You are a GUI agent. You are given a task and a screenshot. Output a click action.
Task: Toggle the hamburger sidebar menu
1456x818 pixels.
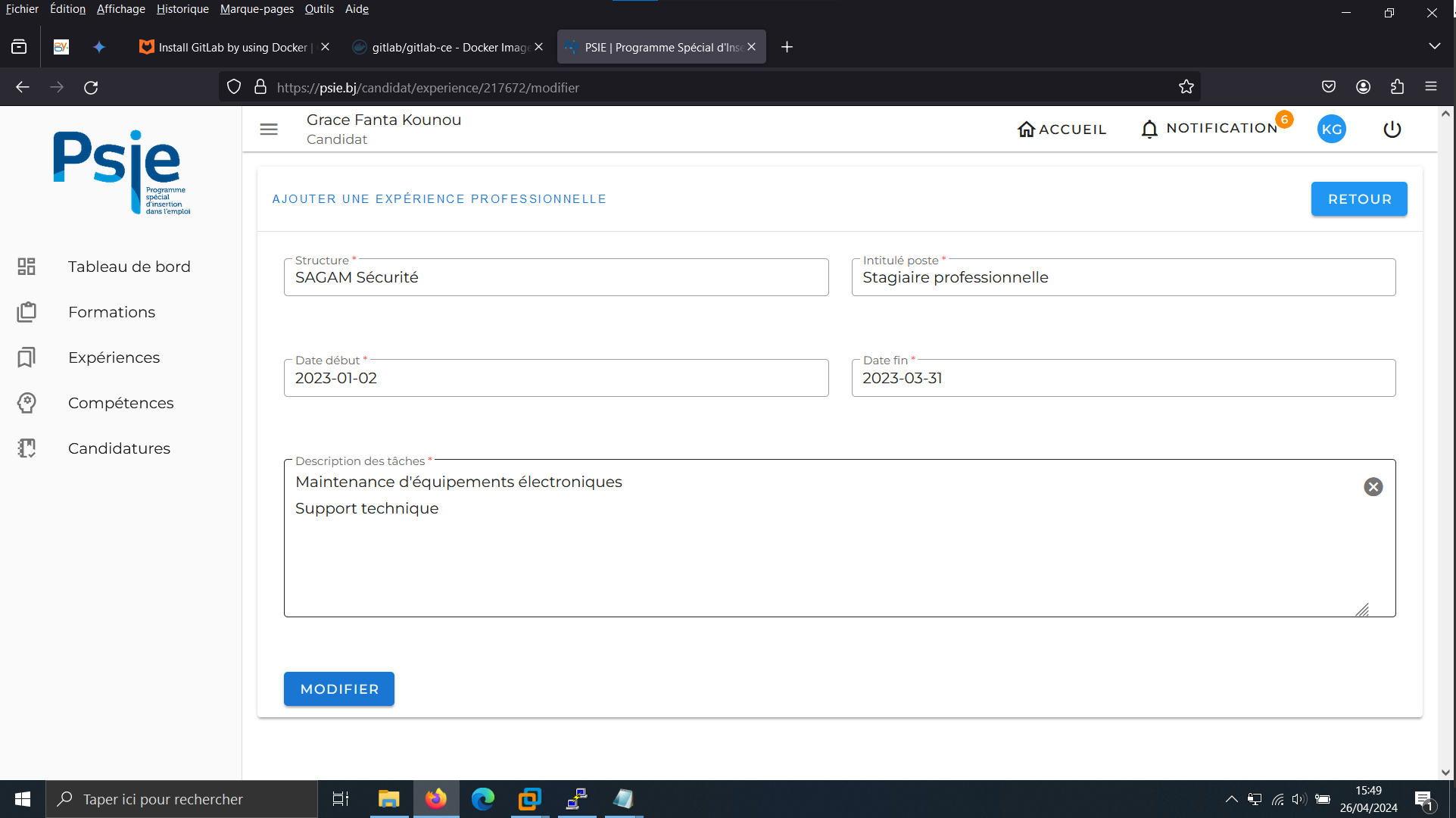[269, 130]
